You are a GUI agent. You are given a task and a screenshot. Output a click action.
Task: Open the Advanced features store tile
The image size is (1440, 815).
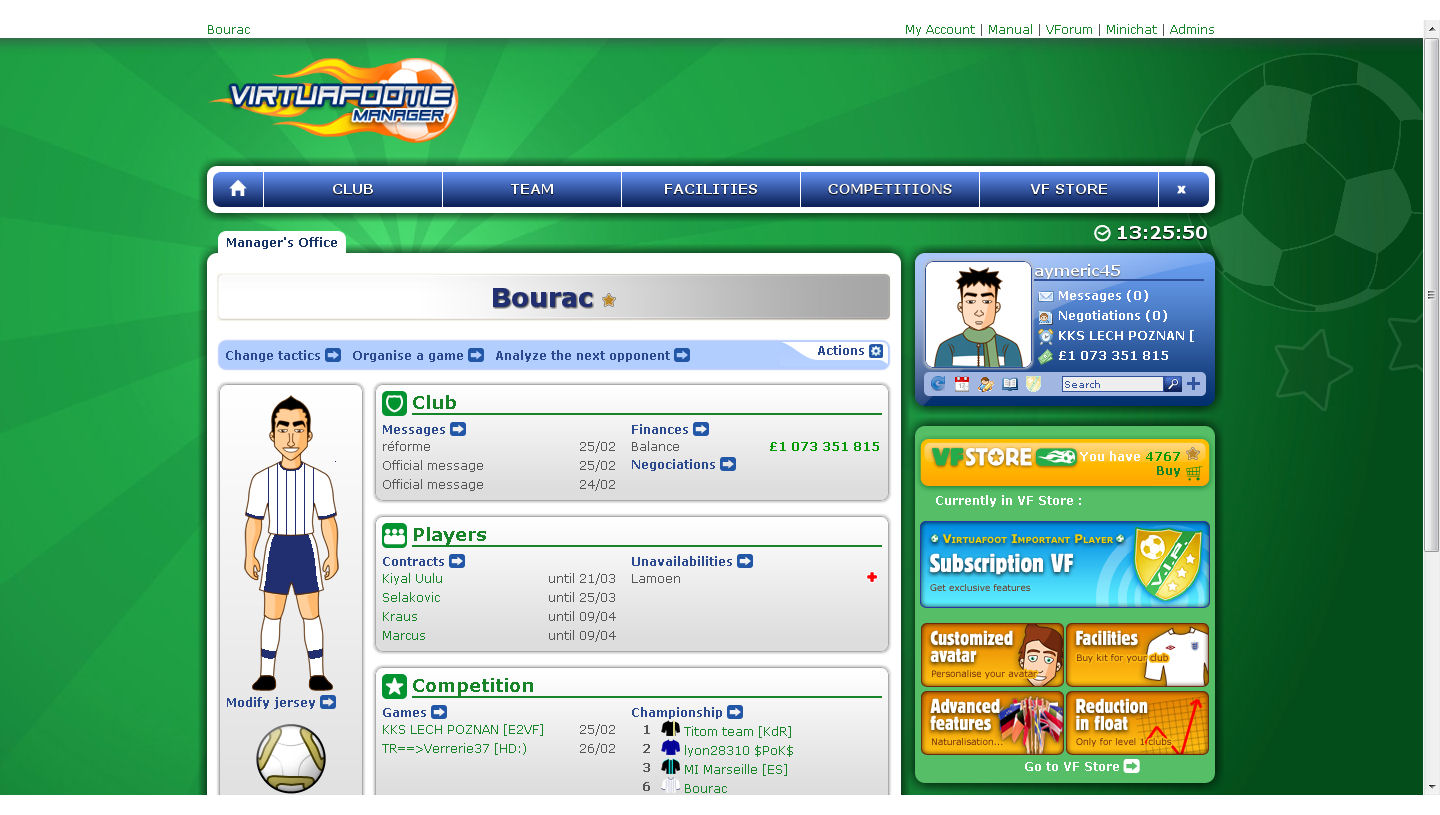pyautogui.click(x=993, y=723)
